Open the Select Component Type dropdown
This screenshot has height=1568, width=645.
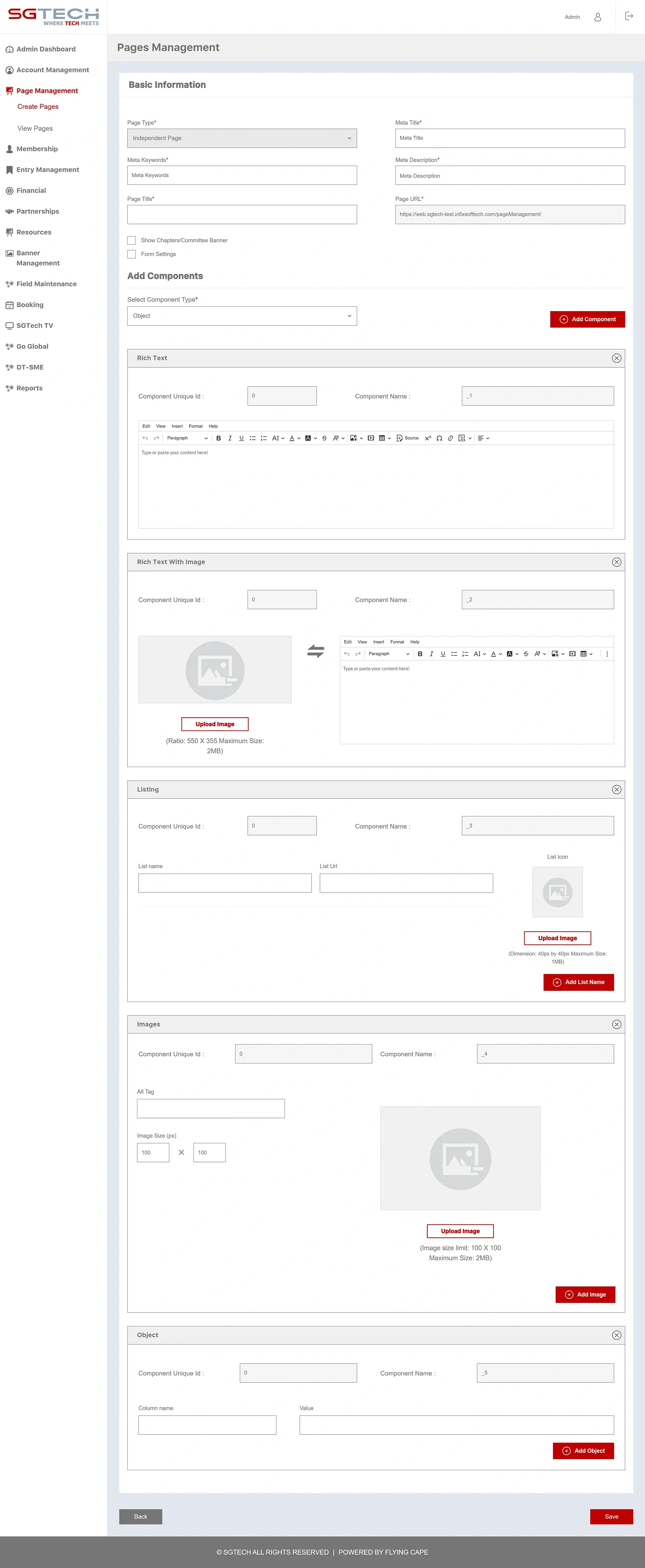pos(242,315)
